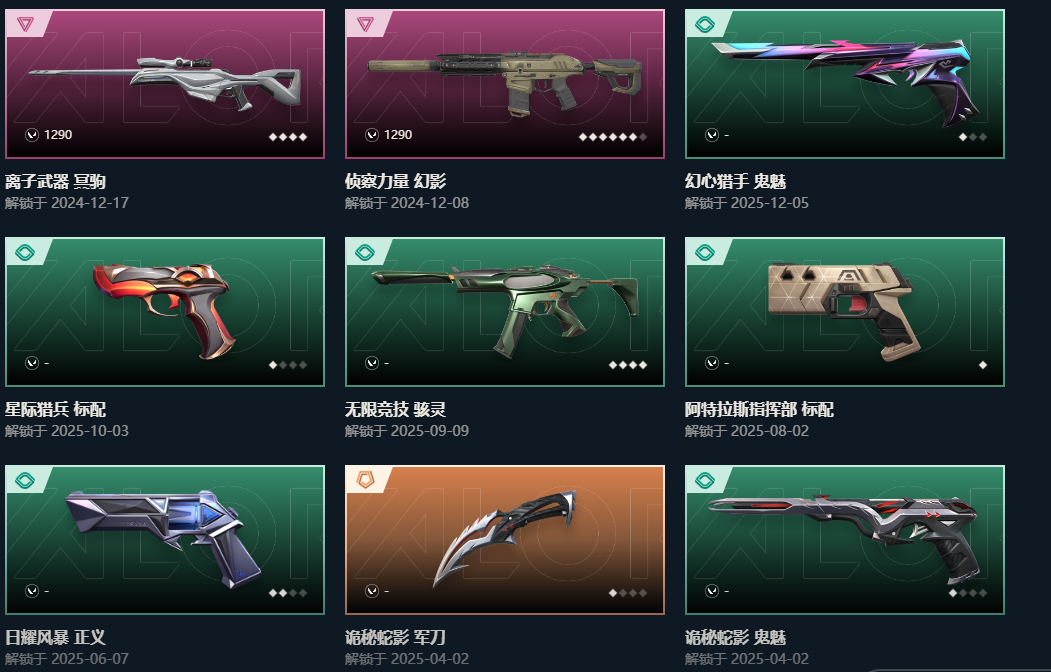Select the 幻心猎手 鬼魅 pistol skin image
The image size is (1051, 672).
click(x=845, y=84)
